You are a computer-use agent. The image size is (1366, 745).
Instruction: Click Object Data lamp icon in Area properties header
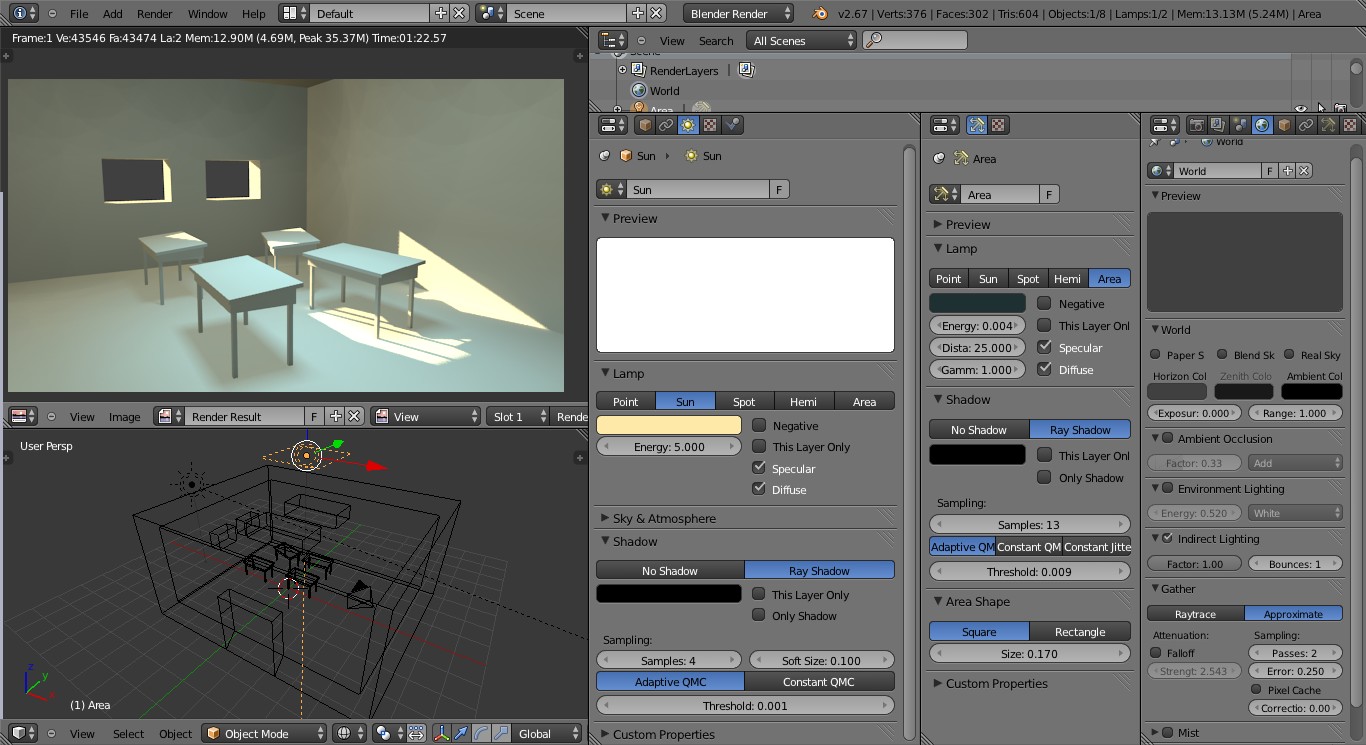click(977, 125)
